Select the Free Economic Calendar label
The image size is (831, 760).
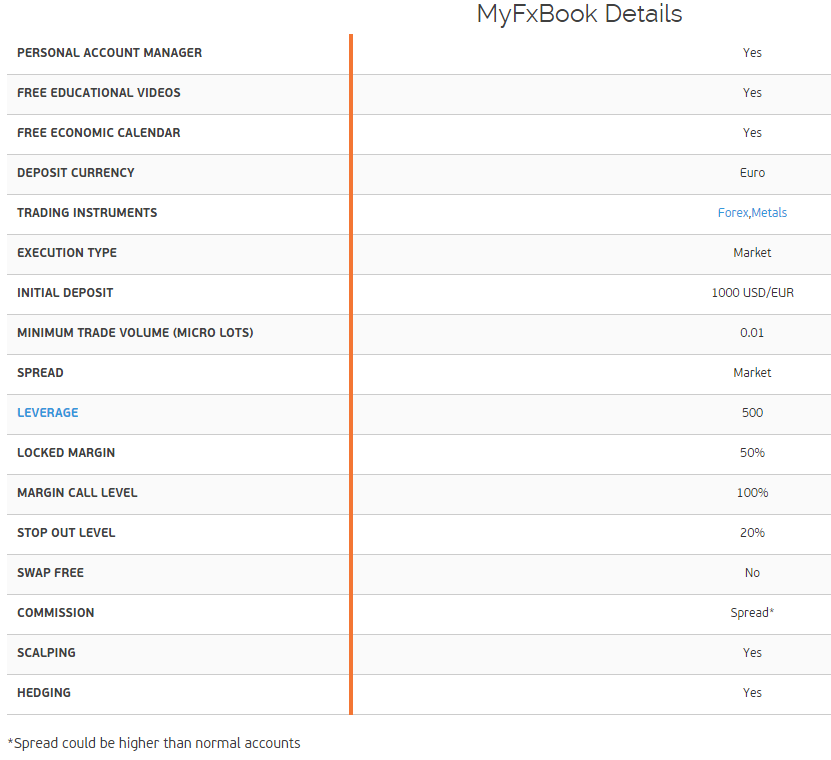coord(99,133)
